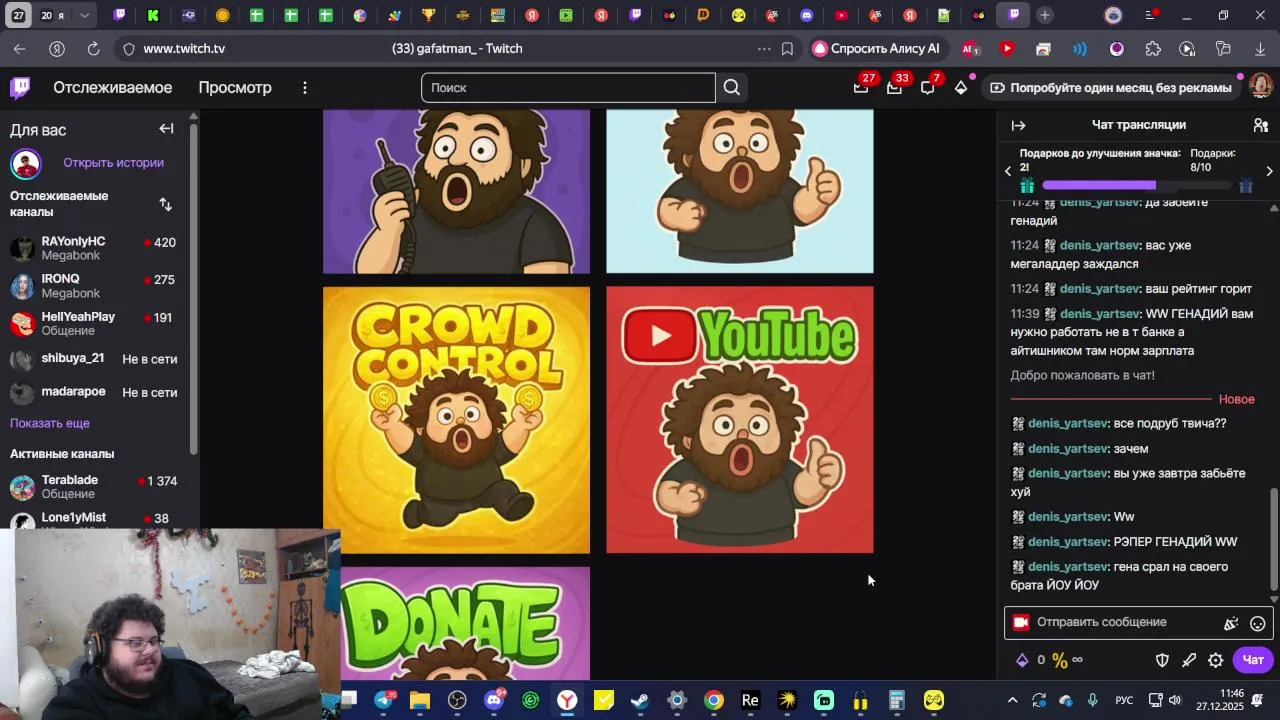Open the Отслеживаемое tab
This screenshot has width=1280, height=720.
click(112, 87)
